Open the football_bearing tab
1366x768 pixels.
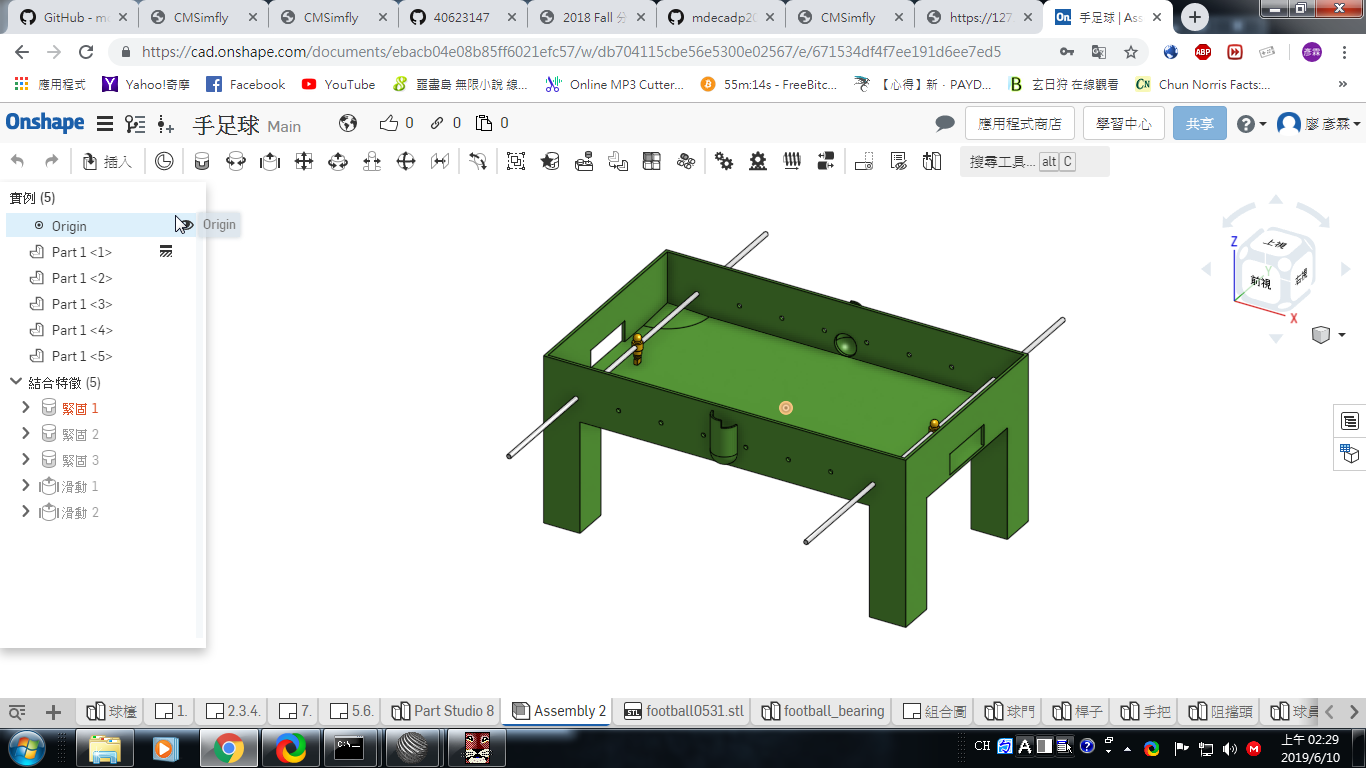click(x=823, y=711)
